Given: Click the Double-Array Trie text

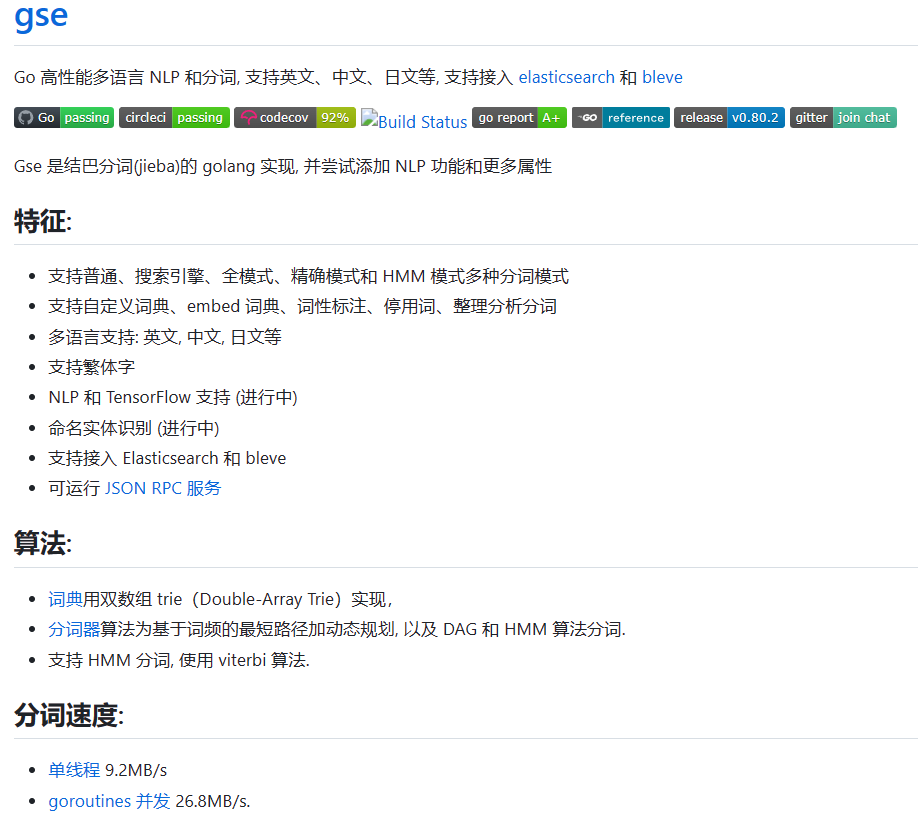Looking at the screenshot, I should (266, 599).
